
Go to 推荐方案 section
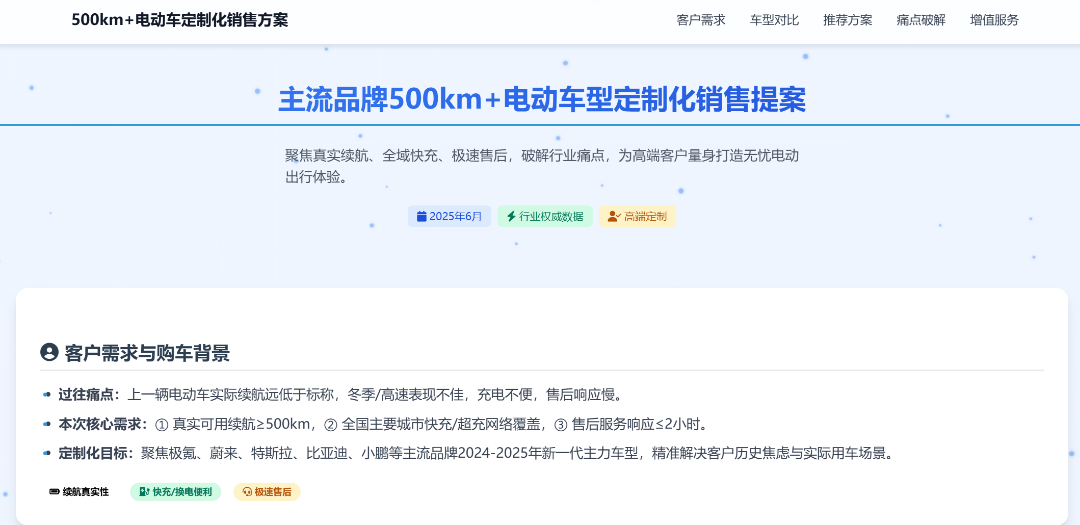[x=847, y=20]
